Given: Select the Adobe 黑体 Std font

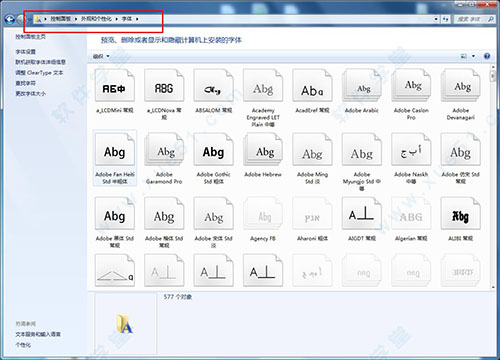Looking at the screenshot, I should click(x=114, y=213).
